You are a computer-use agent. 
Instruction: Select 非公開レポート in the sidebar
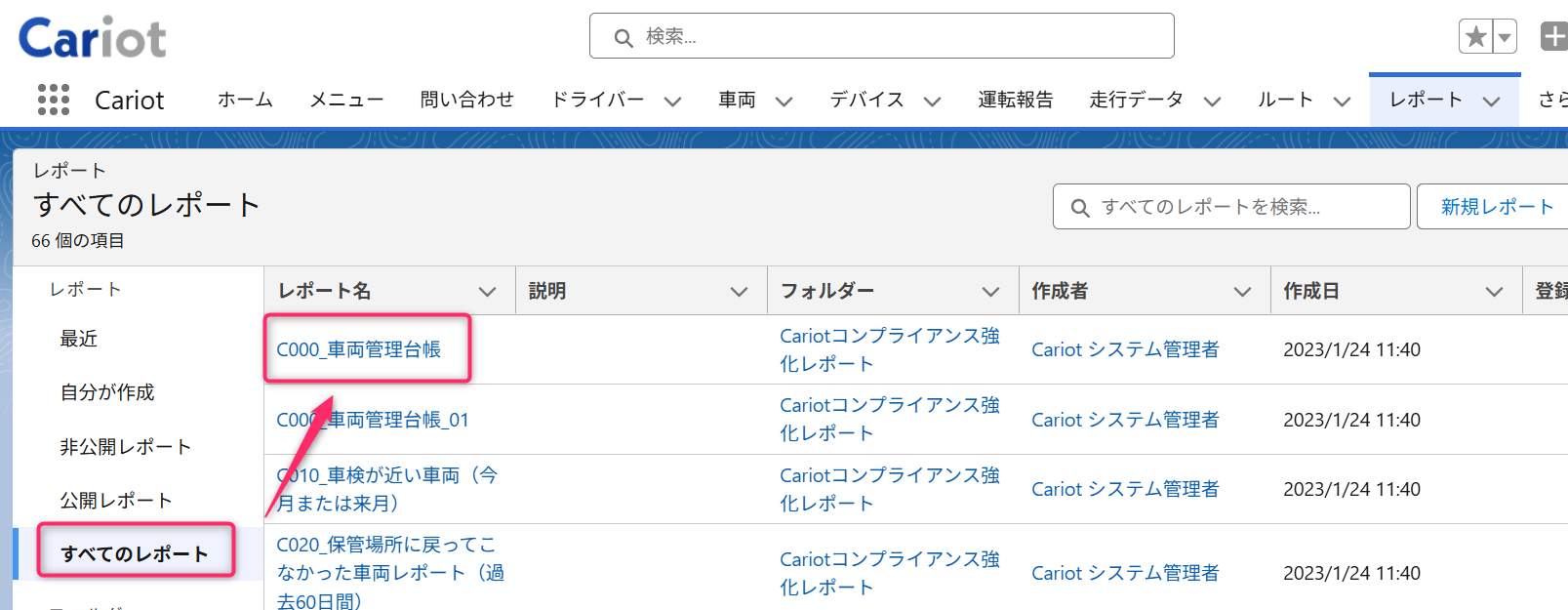tap(125, 447)
